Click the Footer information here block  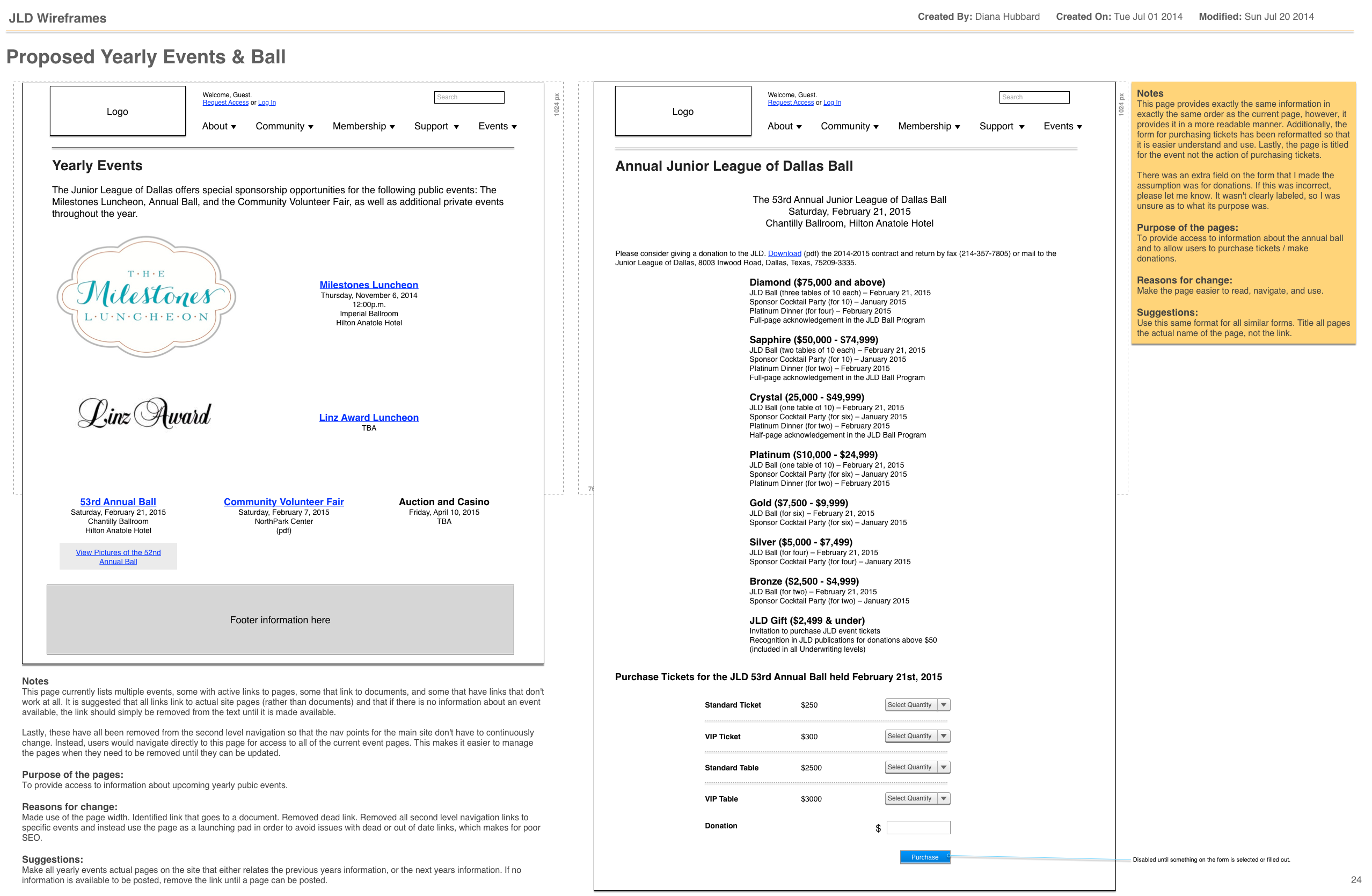280,620
